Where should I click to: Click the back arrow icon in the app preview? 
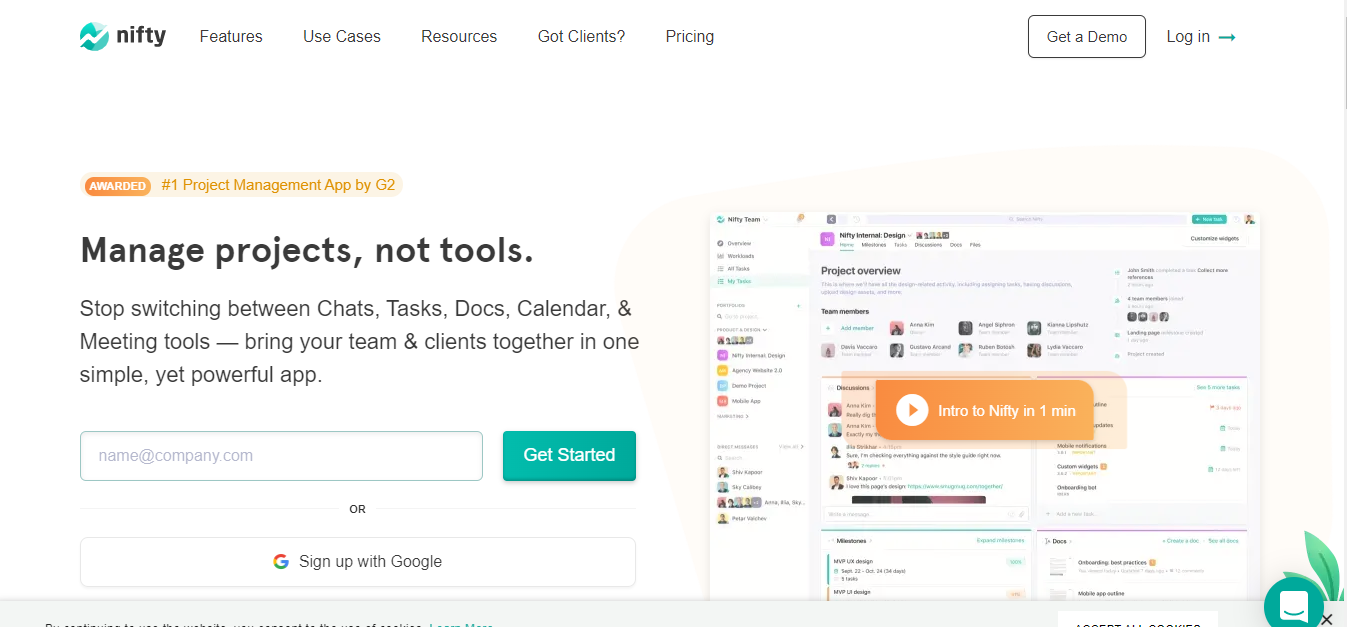coord(831,219)
